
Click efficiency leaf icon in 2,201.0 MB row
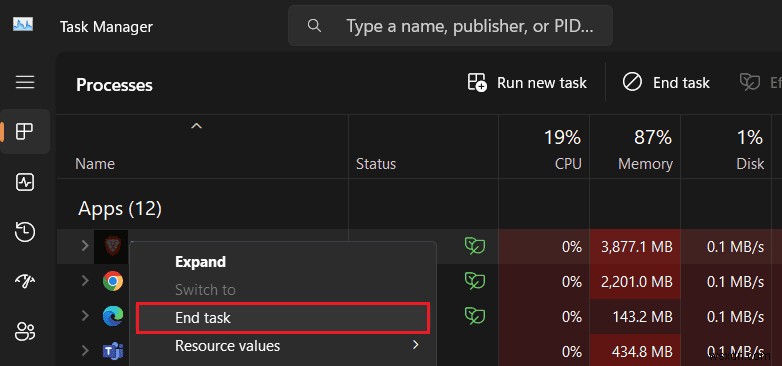click(475, 281)
